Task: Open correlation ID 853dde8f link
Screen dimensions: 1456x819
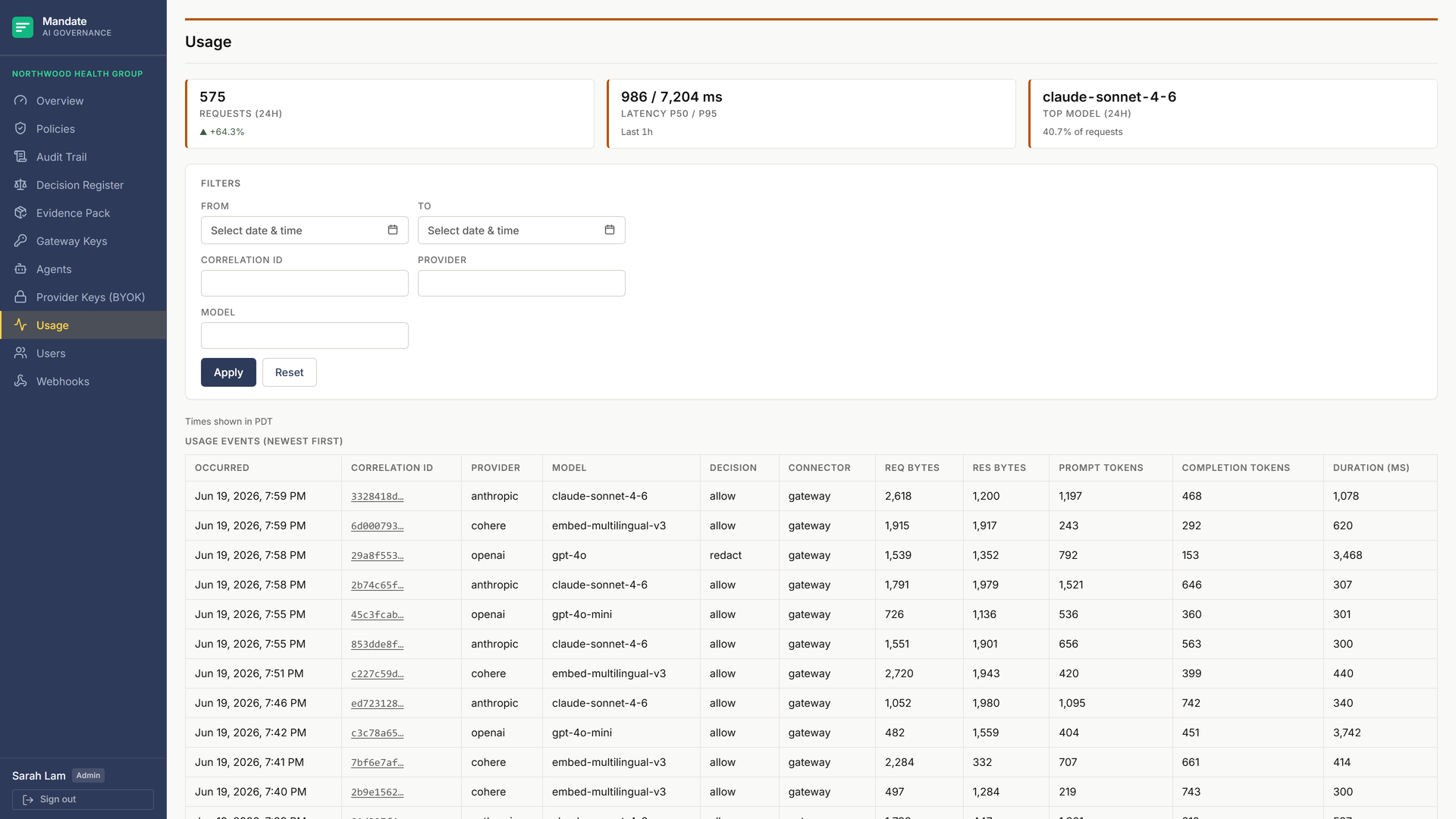Action: click(x=377, y=645)
